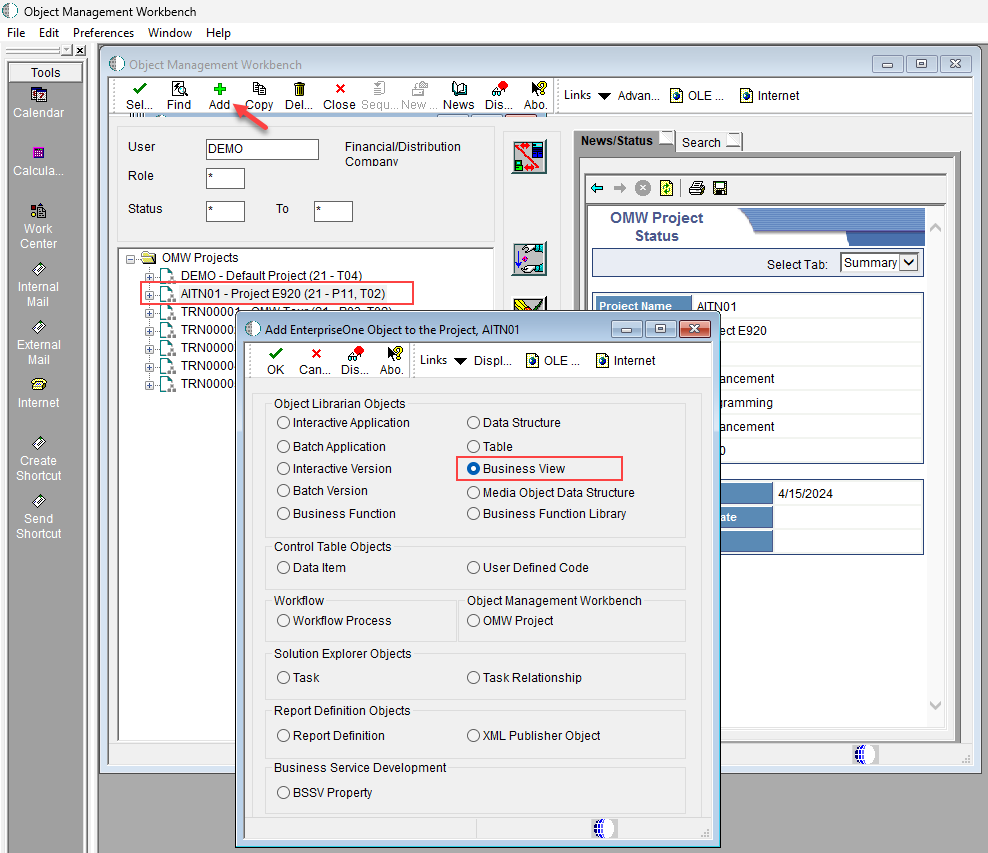Image resolution: width=988 pixels, height=853 pixels.
Task: Click Close in the main workbench toolbar
Action: pyautogui.click(x=340, y=96)
